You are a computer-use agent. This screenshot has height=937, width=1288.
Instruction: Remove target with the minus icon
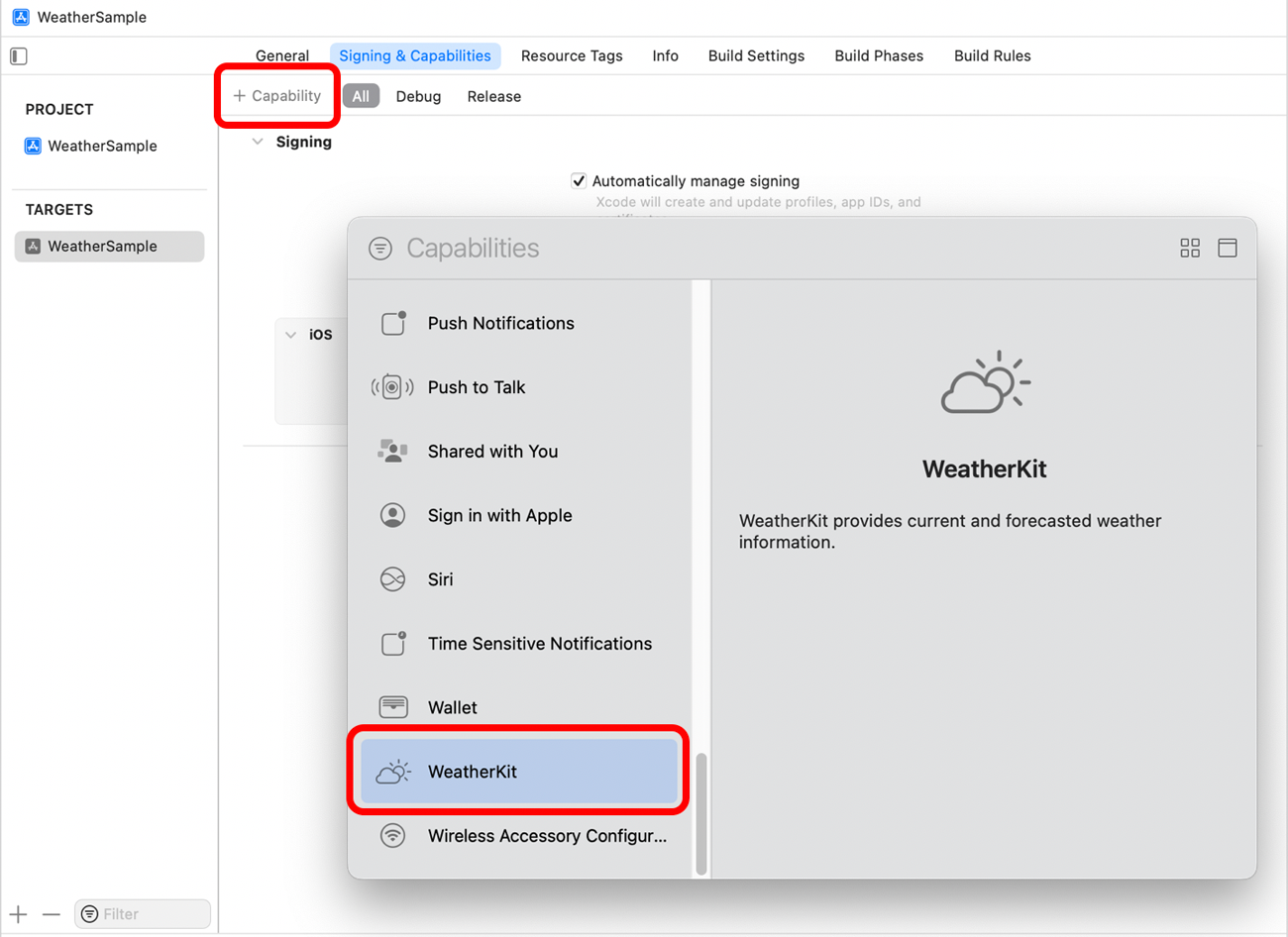[x=52, y=914]
